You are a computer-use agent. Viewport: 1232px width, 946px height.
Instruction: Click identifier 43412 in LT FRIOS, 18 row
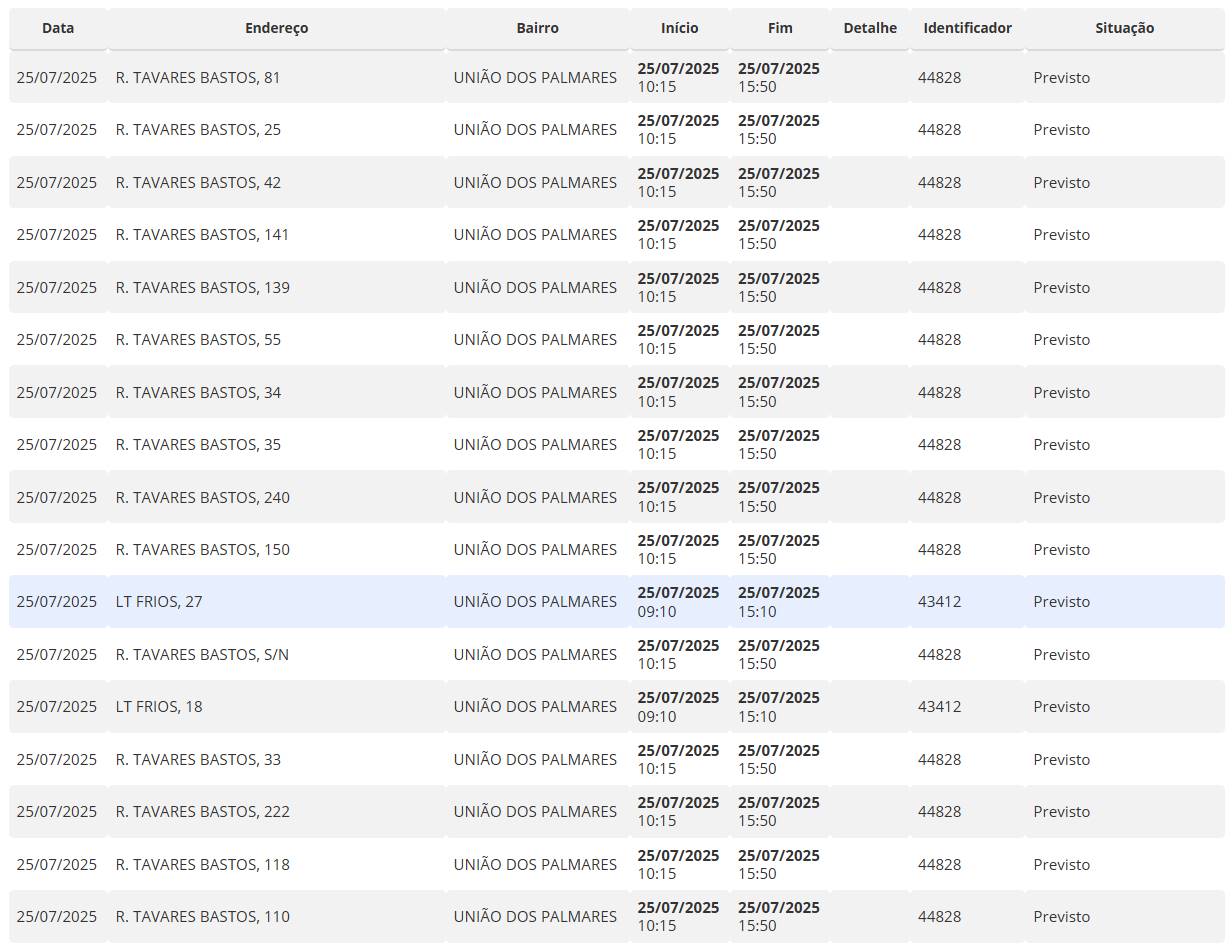click(939, 706)
